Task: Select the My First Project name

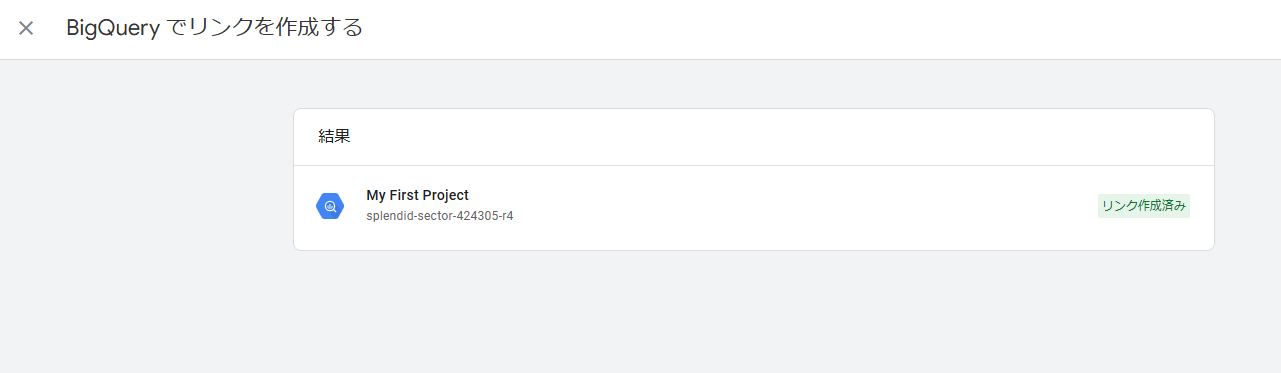Action: tap(417, 195)
